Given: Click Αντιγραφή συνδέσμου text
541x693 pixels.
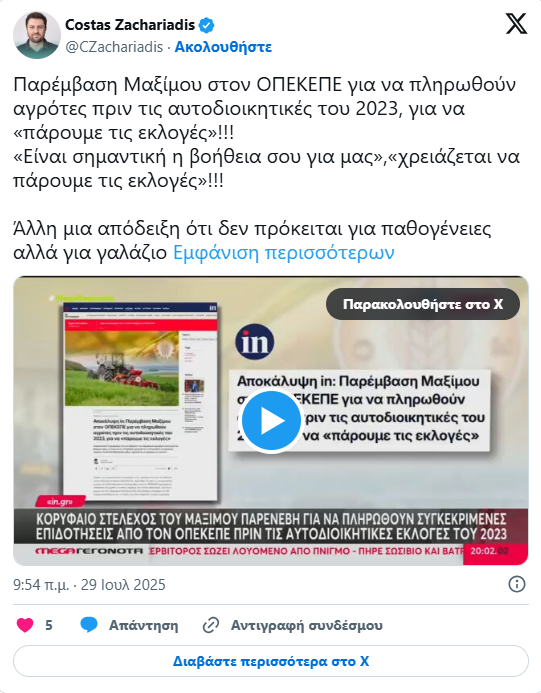Looking at the screenshot, I should (x=307, y=625).
